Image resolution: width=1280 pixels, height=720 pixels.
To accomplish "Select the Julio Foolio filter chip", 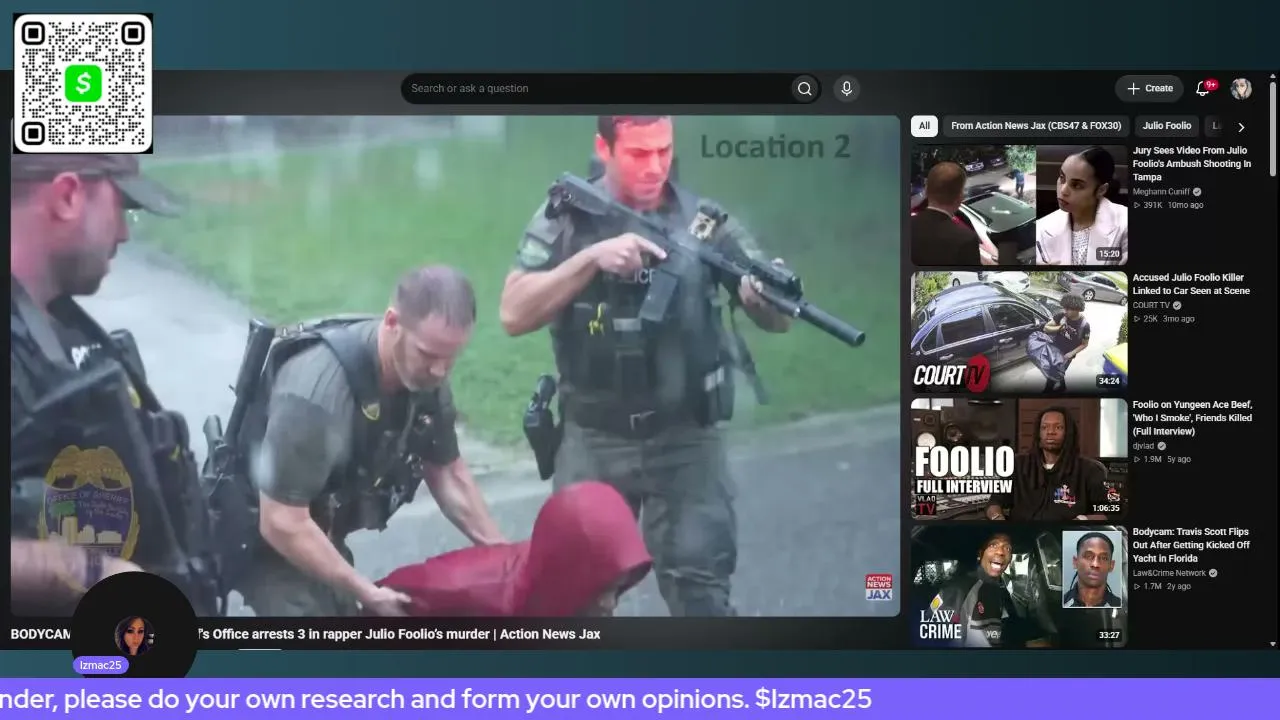I will click(1166, 126).
